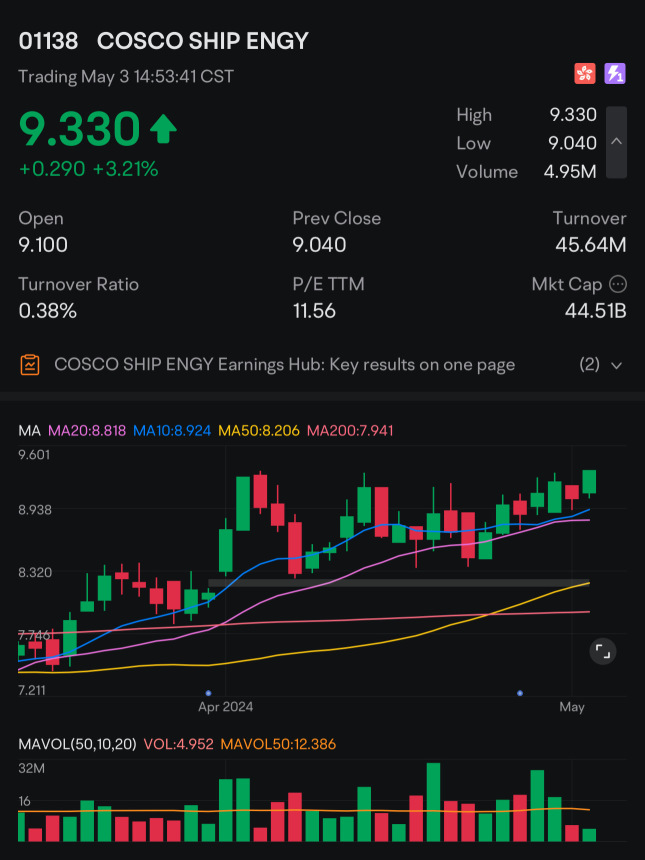Tap the latest green candlestick on the chart
645x860 pixels.
point(589,483)
